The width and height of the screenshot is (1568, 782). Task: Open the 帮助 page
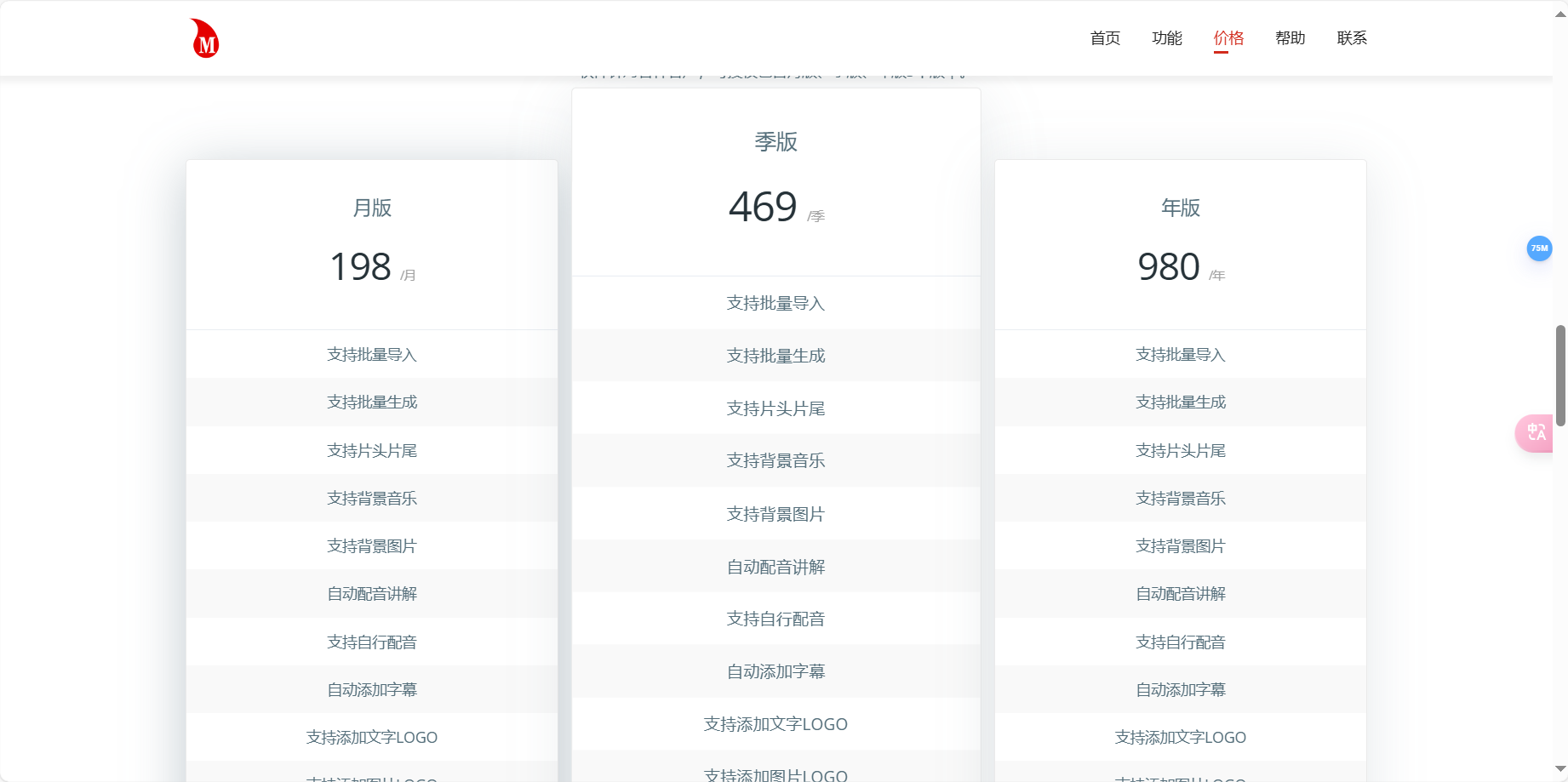pyautogui.click(x=1290, y=37)
